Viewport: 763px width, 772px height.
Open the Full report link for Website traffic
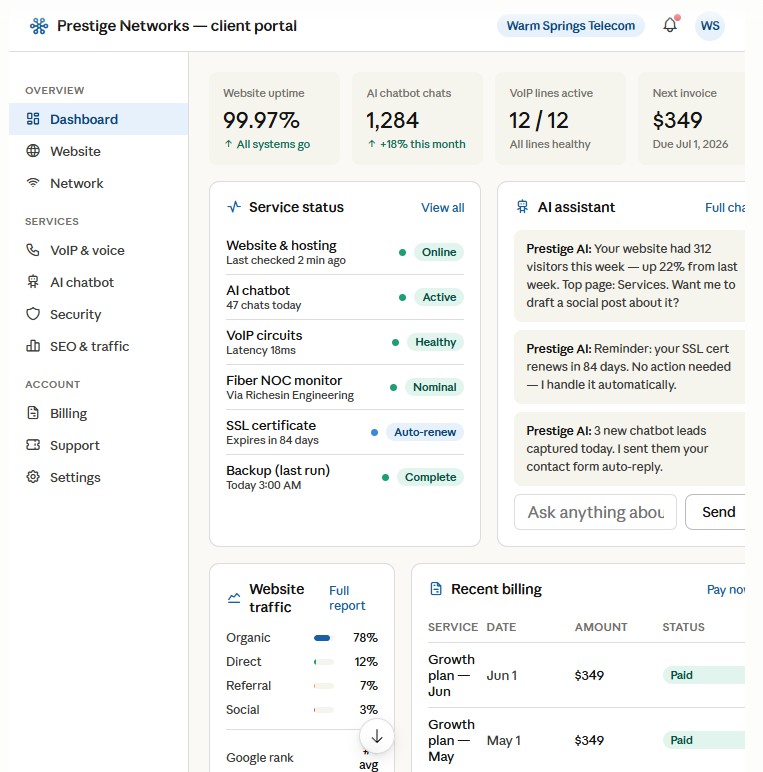tap(347, 598)
